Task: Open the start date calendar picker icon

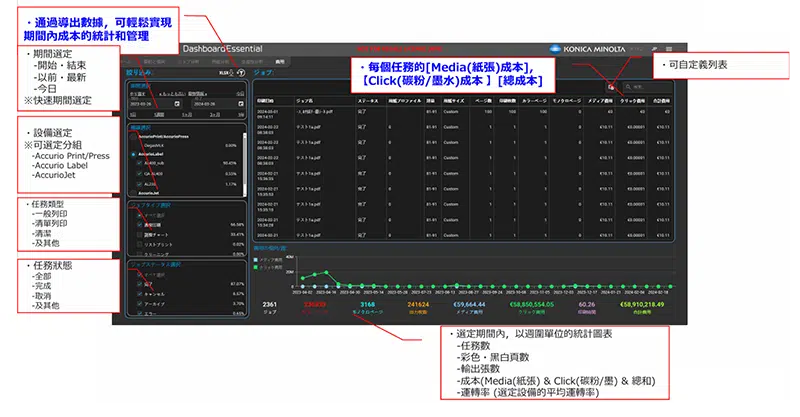Action: point(177,104)
